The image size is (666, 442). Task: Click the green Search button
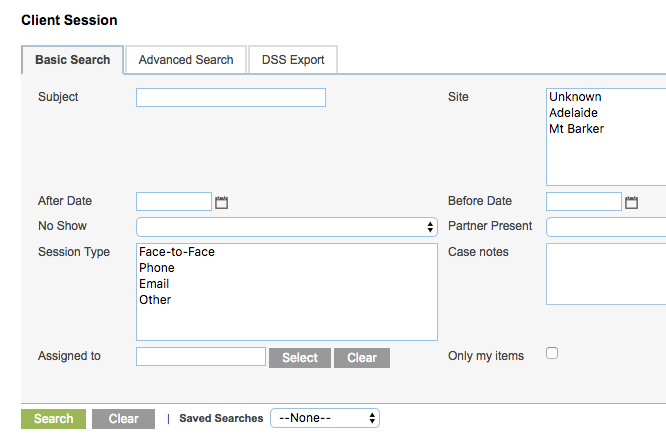pyautogui.click(x=54, y=419)
